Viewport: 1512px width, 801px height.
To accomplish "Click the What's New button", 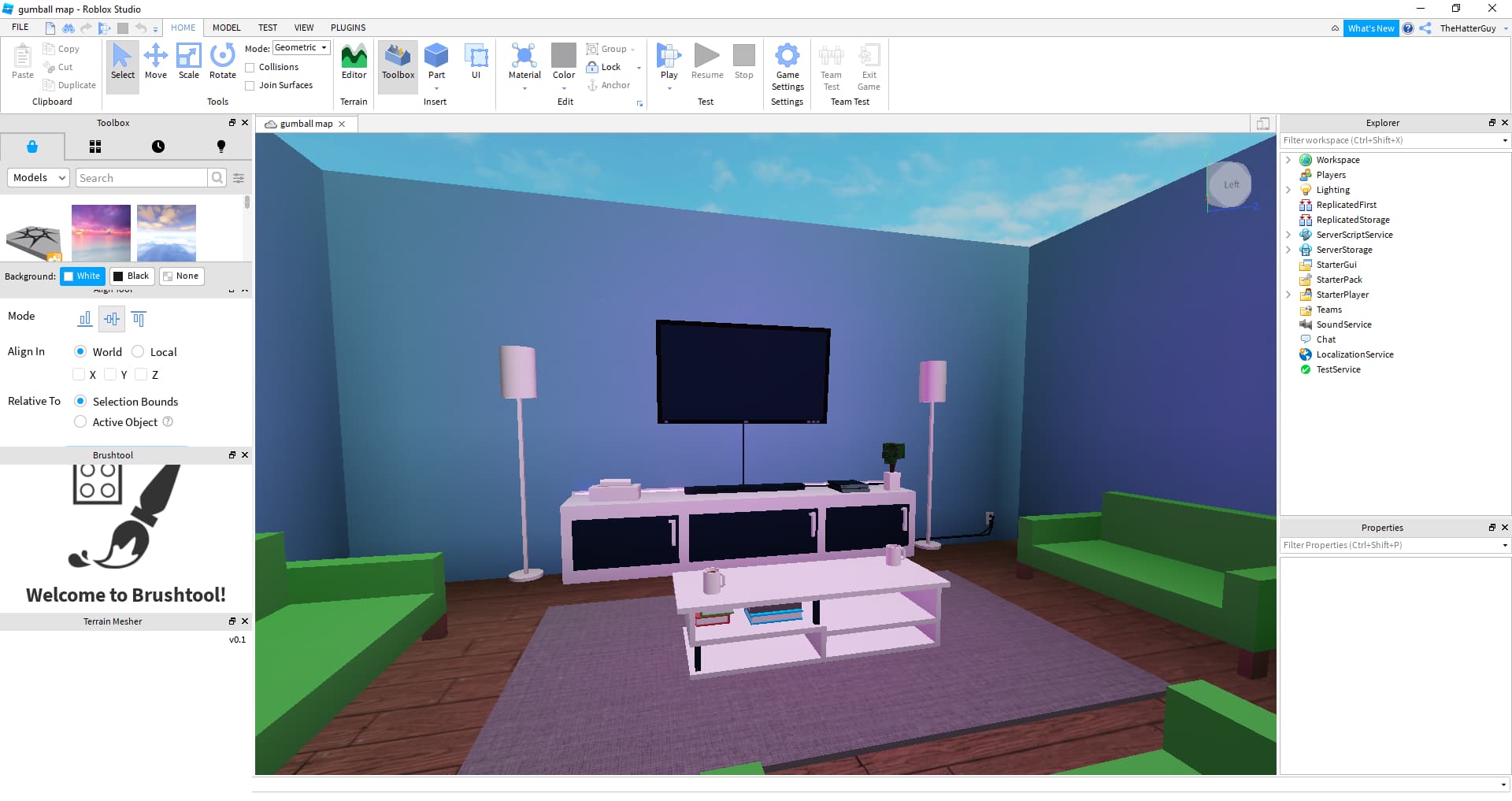I will click(x=1371, y=28).
